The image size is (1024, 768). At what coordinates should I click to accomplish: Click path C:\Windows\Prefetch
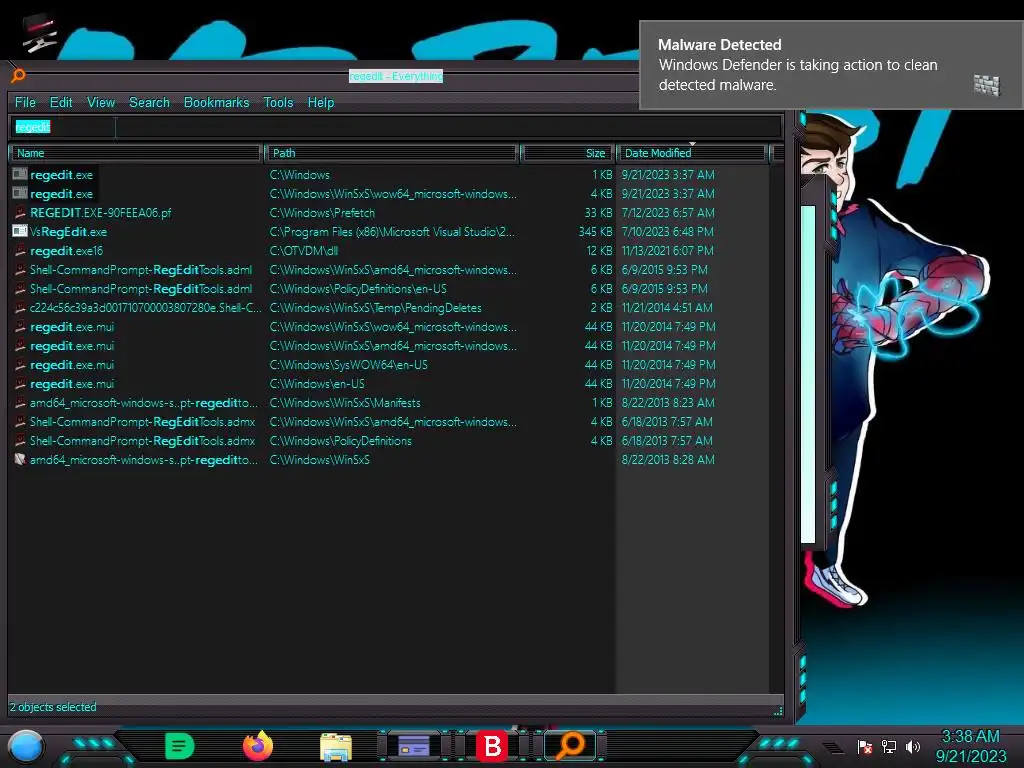pyautogui.click(x=322, y=213)
